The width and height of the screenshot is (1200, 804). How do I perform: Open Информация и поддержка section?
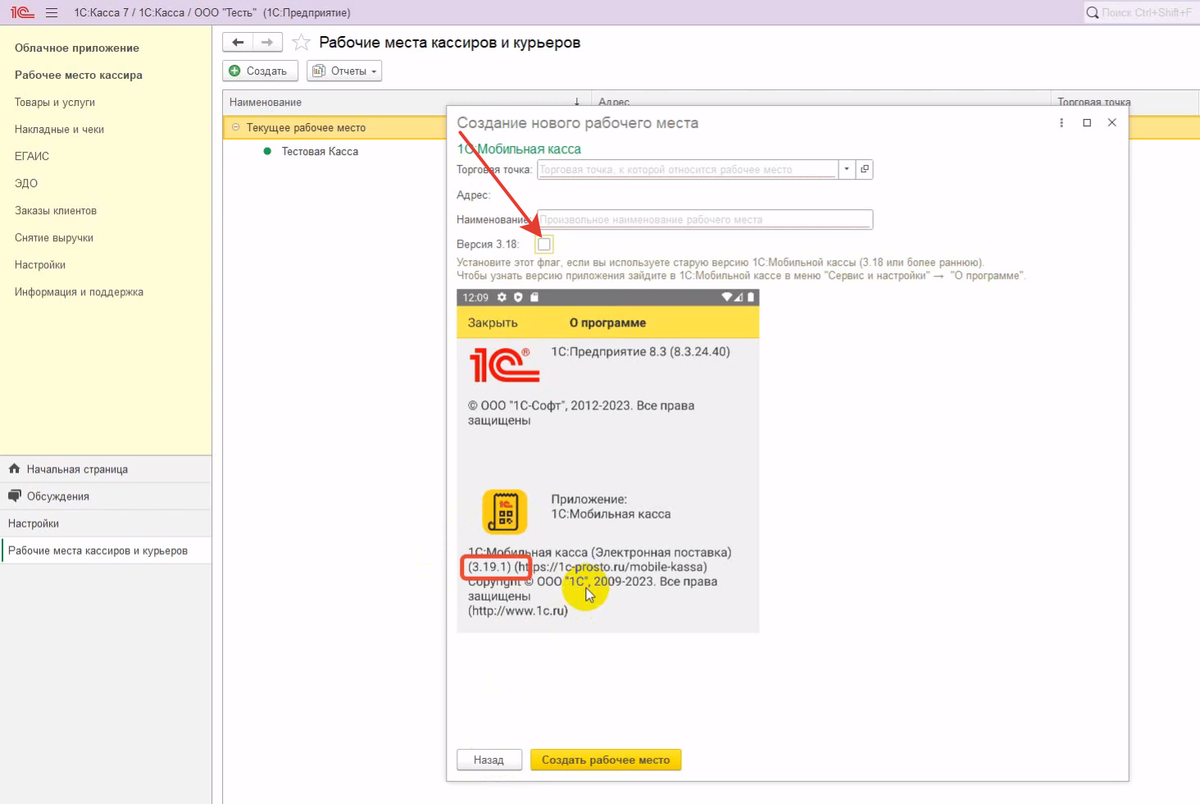tap(79, 292)
